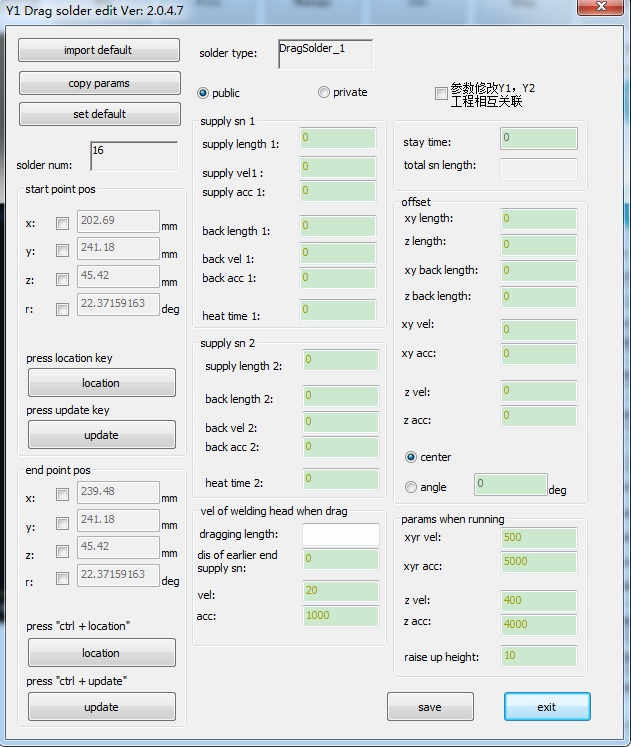The image size is (631, 747).
Task: Save the drag solder parameters
Action: point(430,707)
